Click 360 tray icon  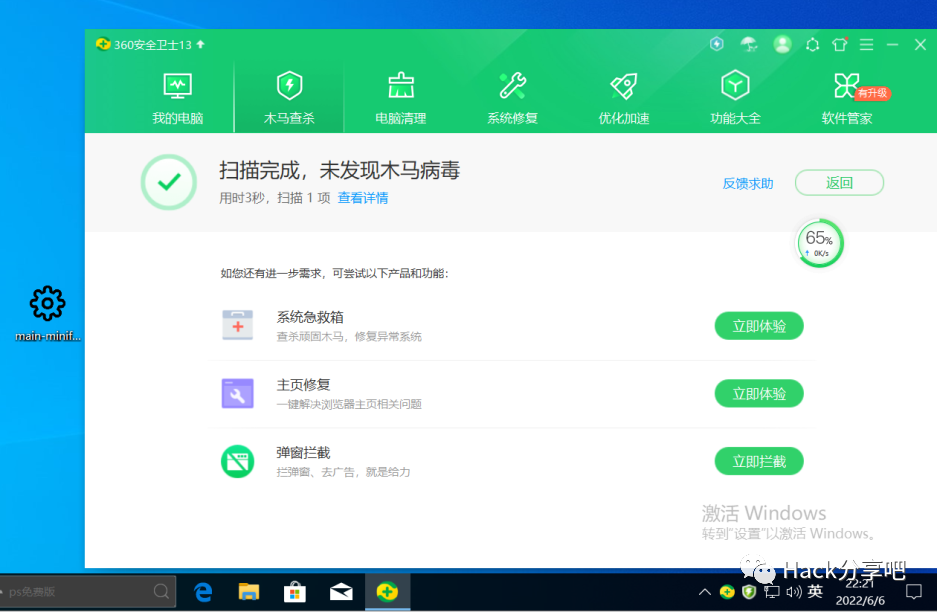click(x=727, y=592)
